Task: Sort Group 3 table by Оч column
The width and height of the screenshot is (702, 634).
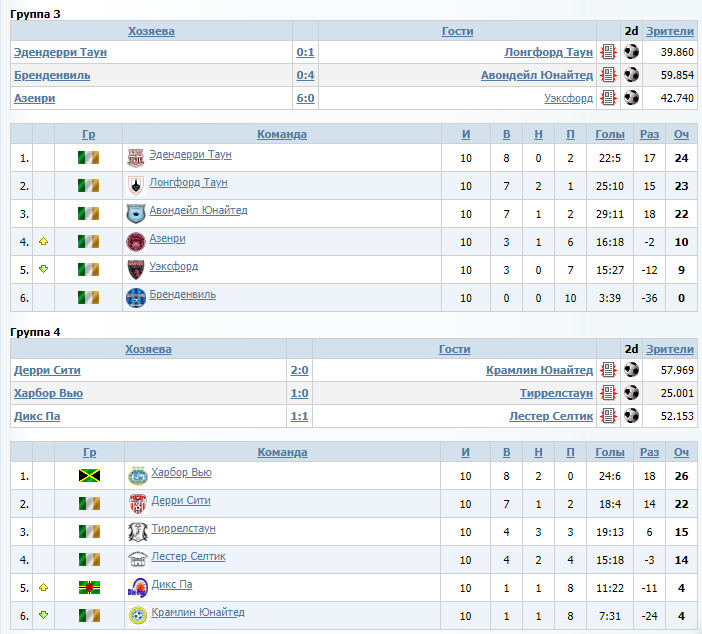Action: [681, 134]
